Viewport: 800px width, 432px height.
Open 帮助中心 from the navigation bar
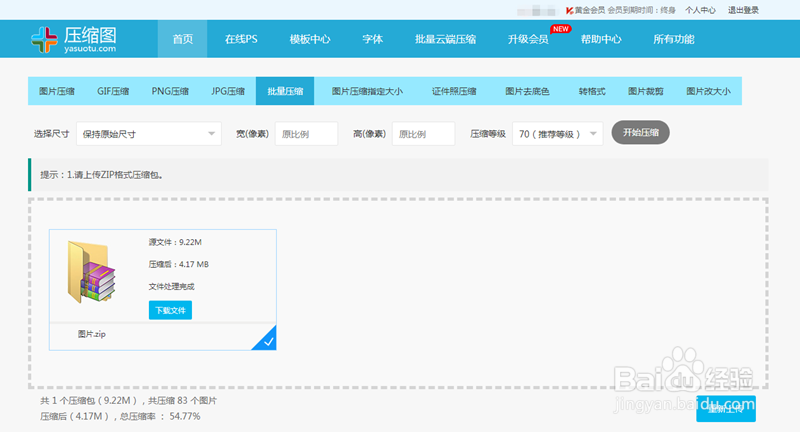(601, 39)
